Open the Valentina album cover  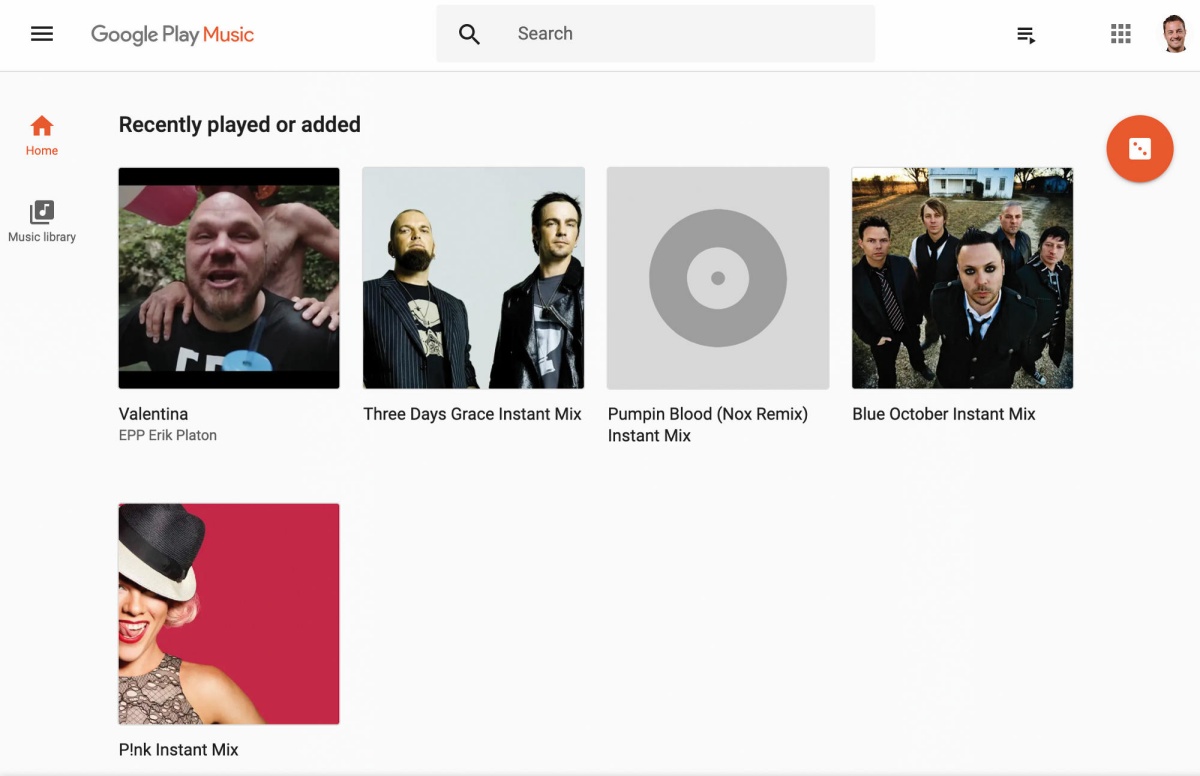[x=229, y=278]
